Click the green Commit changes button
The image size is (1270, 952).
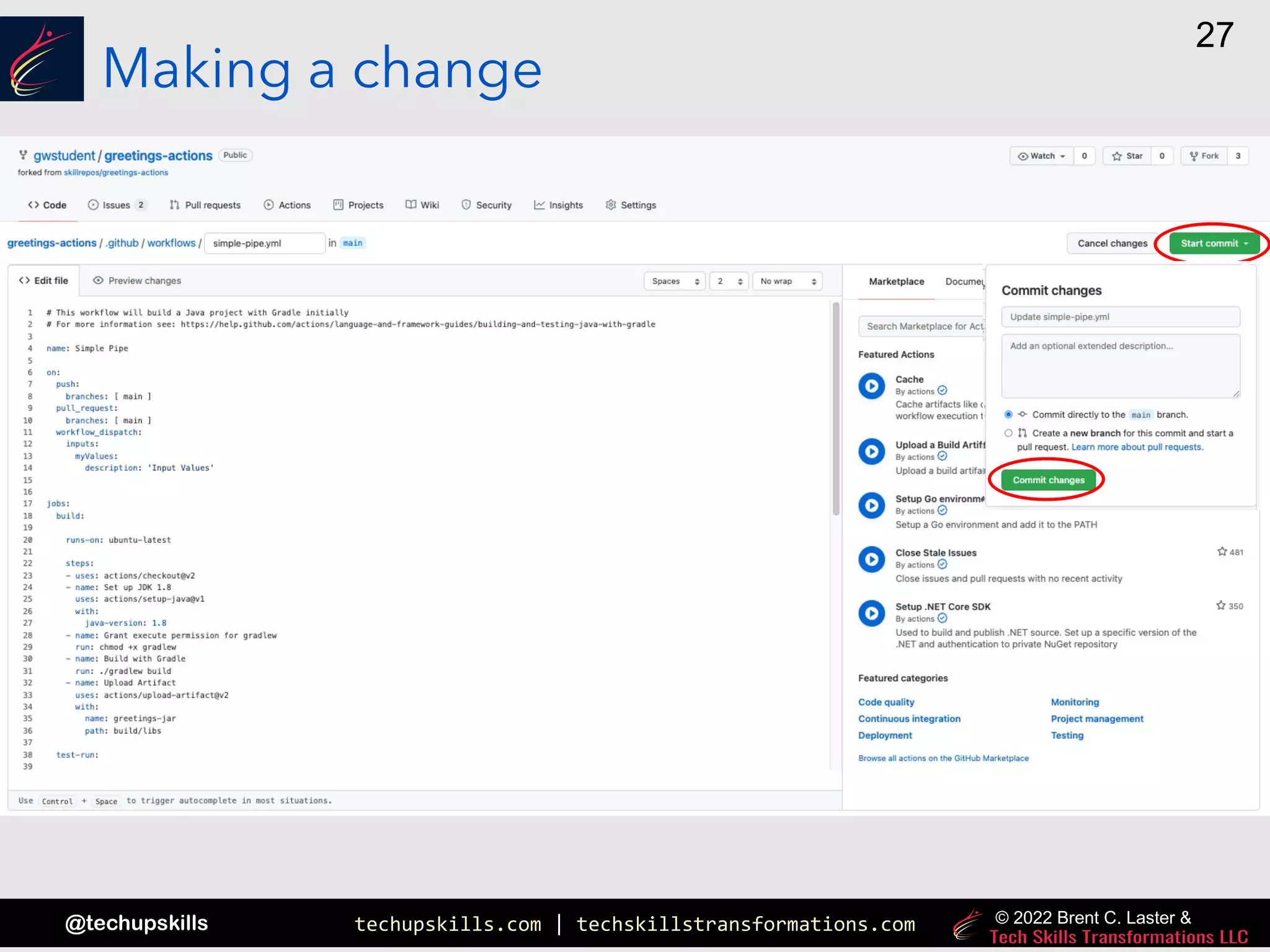click(x=1049, y=480)
